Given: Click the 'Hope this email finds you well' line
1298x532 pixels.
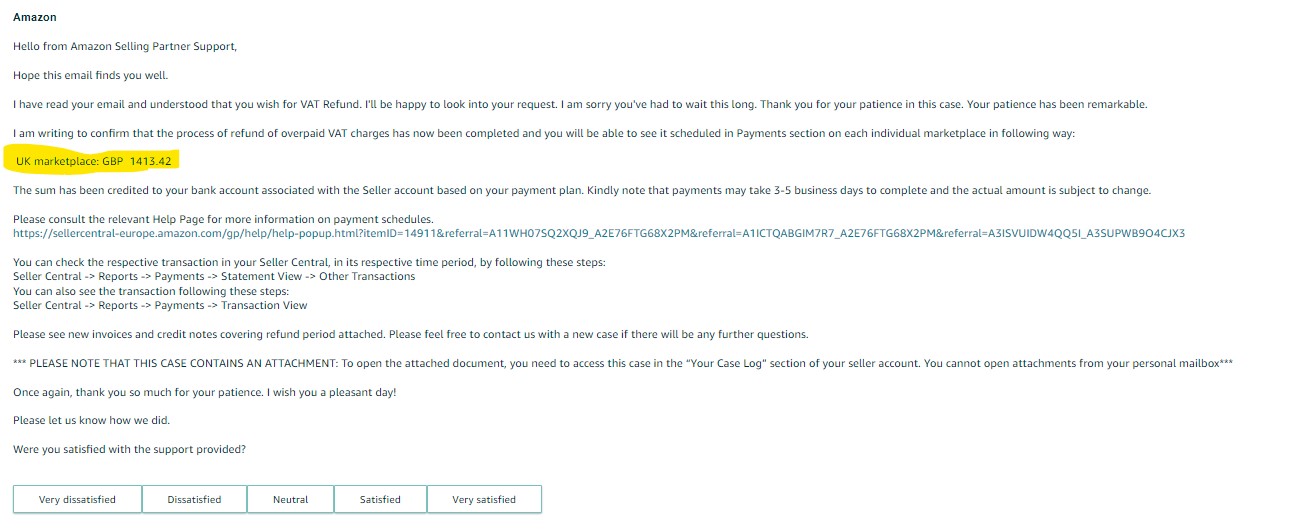Looking at the screenshot, I should (91, 76).
